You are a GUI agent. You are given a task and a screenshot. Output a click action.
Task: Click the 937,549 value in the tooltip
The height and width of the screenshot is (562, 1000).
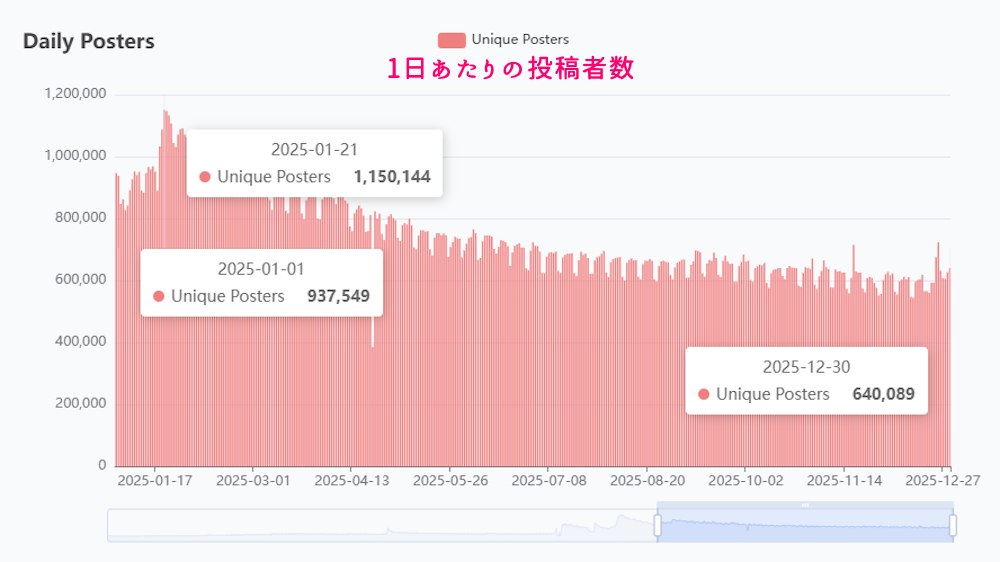(338, 297)
